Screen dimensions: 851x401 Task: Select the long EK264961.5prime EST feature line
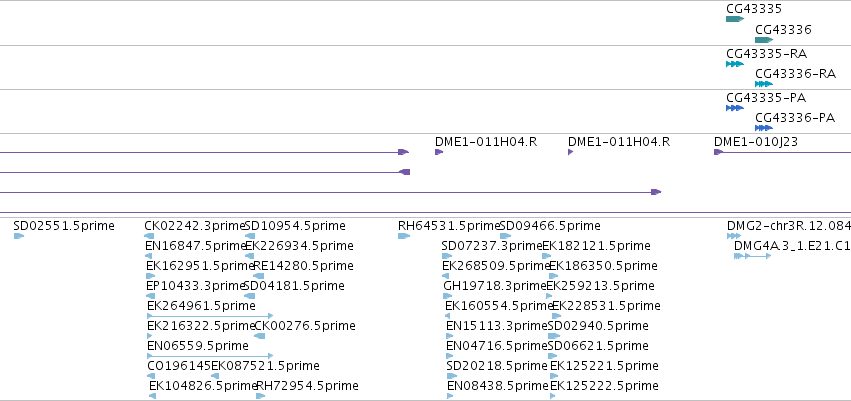click(x=210, y=316)
